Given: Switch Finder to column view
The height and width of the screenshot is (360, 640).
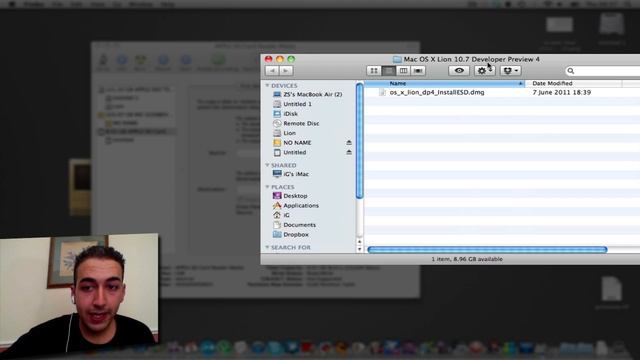Looking at the screenshot, I should [403, 71].
